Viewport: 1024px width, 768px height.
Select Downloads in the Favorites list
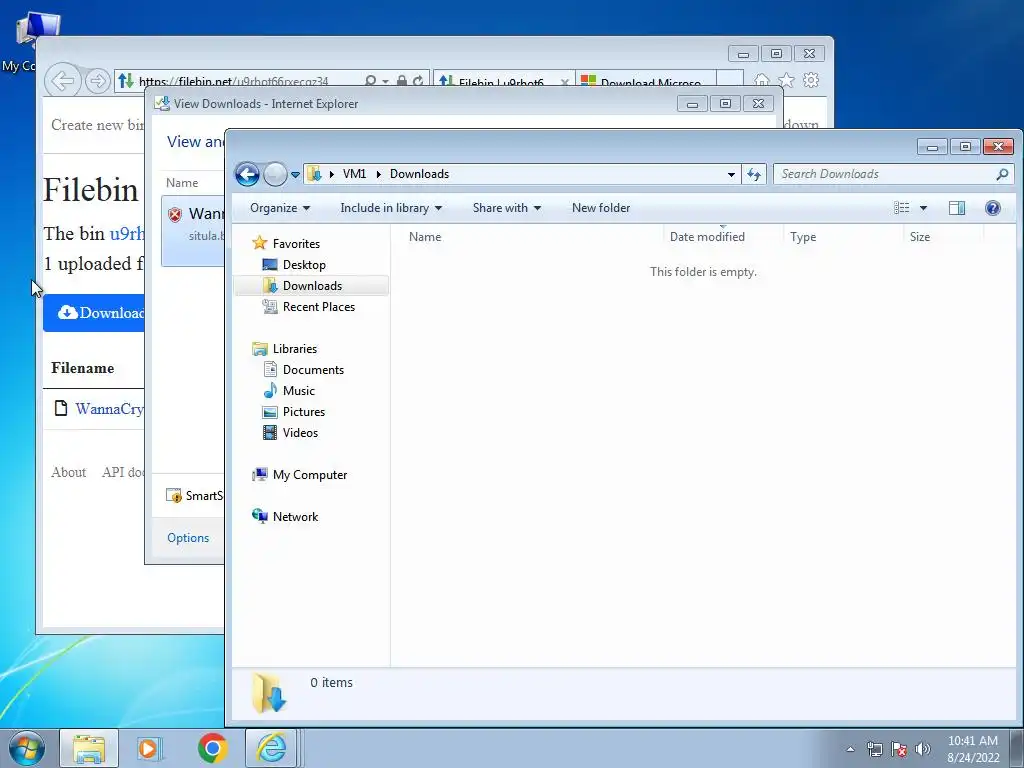[x=312, y=285]
